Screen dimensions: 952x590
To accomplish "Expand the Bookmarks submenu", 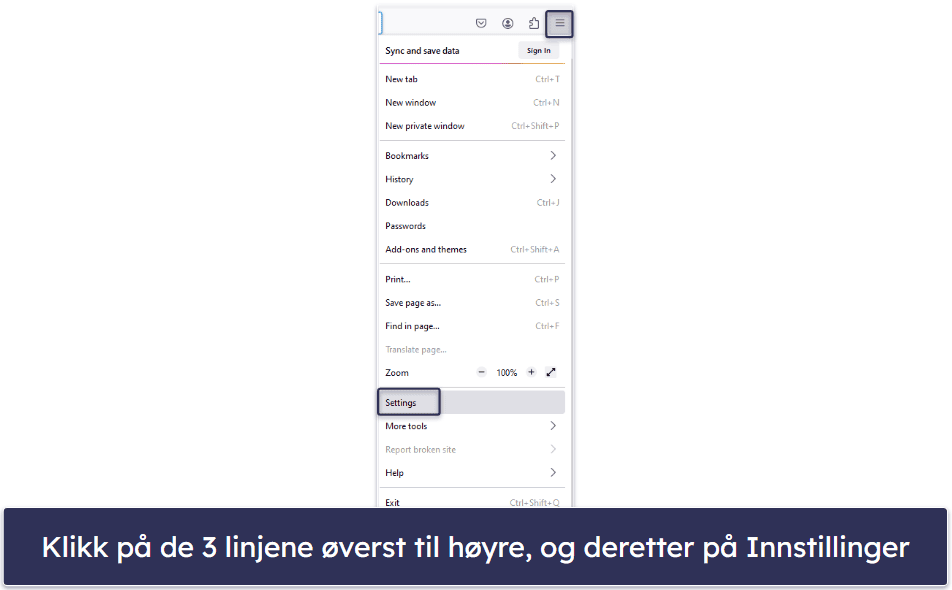I will [x=472, y=155].
